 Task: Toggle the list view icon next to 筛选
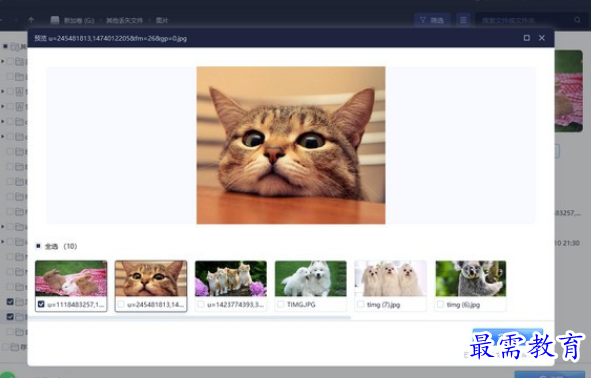463,20
